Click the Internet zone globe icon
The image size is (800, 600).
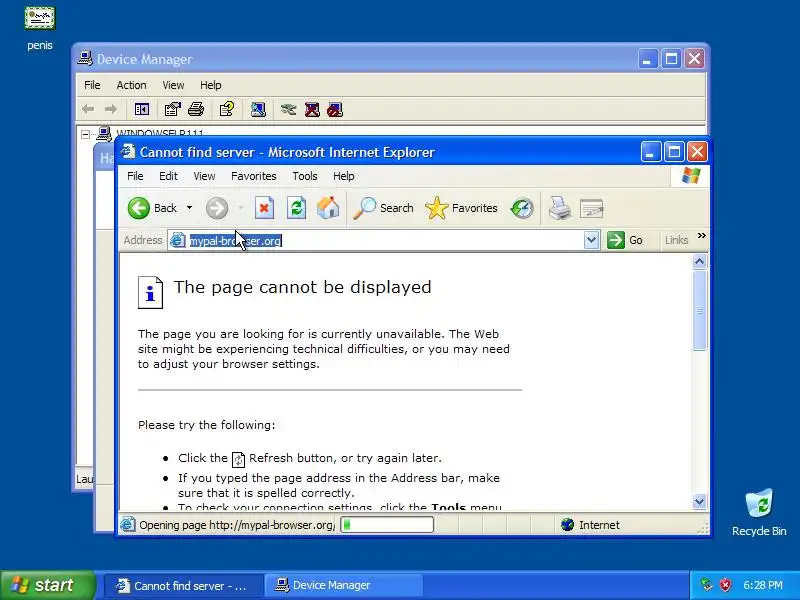point(567,524)
